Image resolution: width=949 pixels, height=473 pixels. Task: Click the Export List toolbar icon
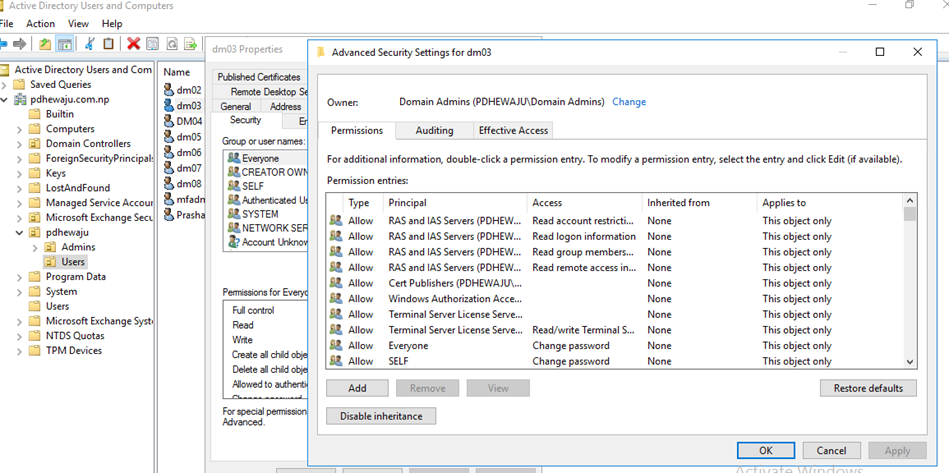pos(191,44)
